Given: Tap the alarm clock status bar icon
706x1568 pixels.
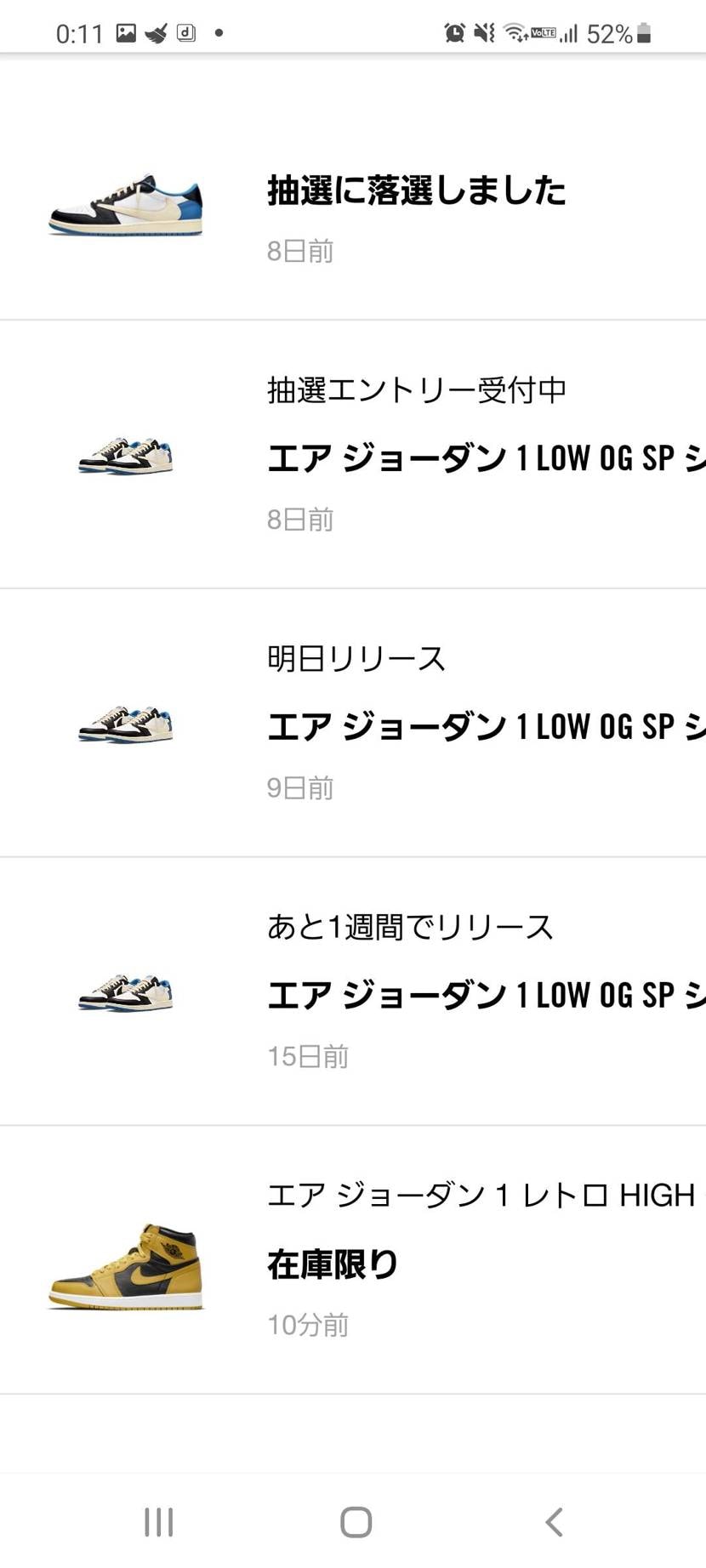Looking at the screenshot, I should (453, 32).
